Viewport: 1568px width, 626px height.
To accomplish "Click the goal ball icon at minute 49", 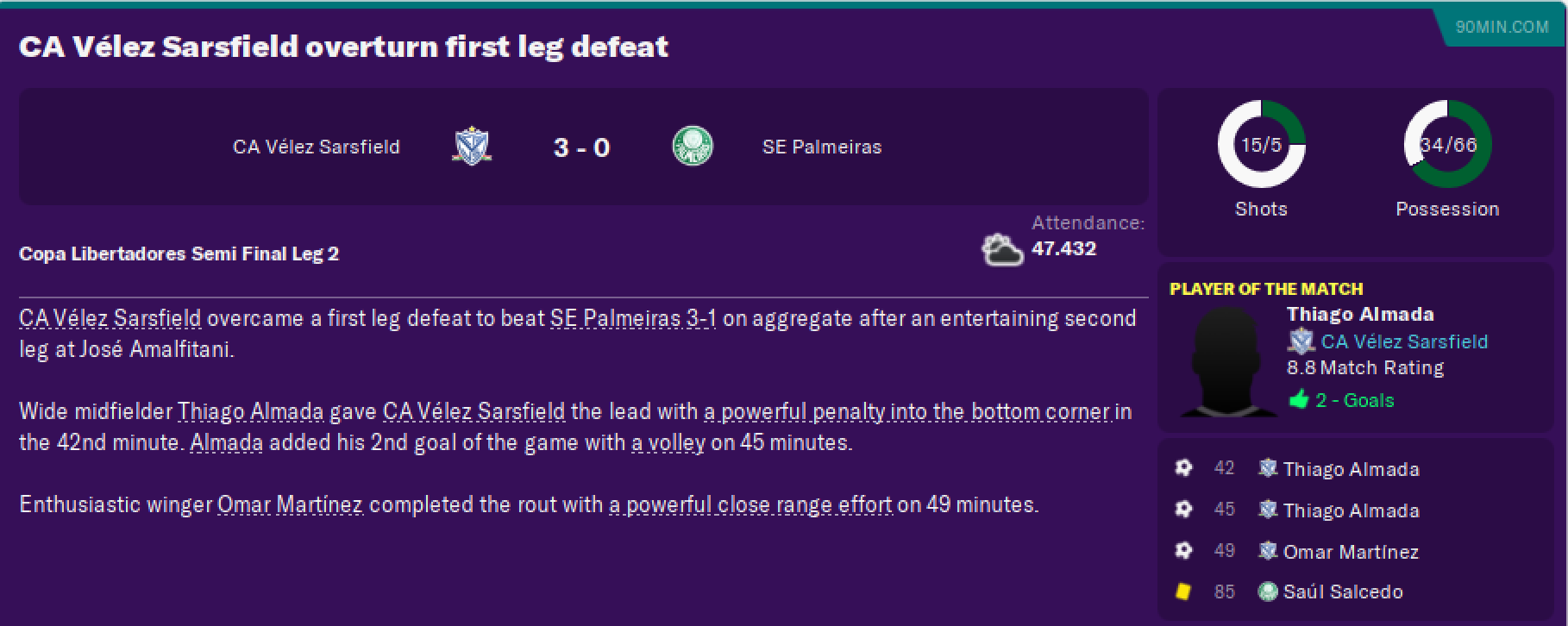I will coord(1183,550).
